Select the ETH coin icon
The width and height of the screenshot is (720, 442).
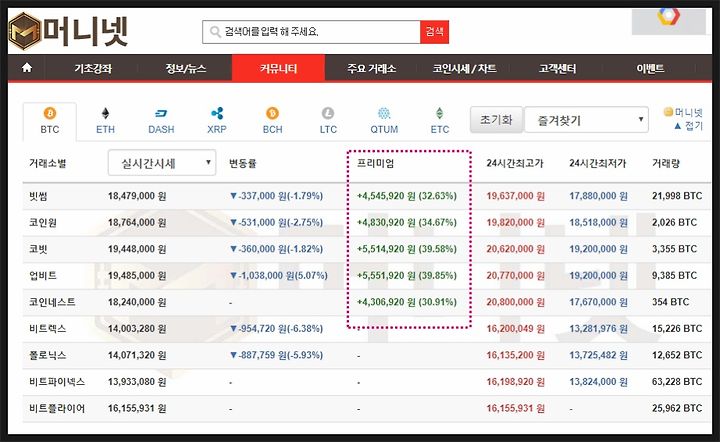(x=105, y=113)
